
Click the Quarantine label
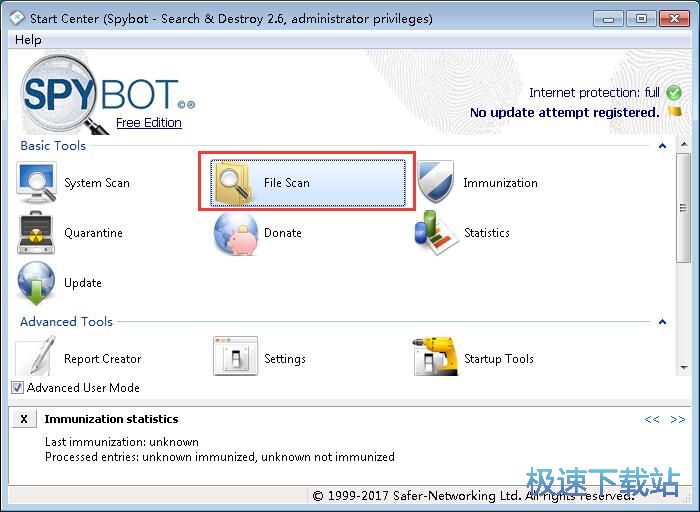point(93,233)
